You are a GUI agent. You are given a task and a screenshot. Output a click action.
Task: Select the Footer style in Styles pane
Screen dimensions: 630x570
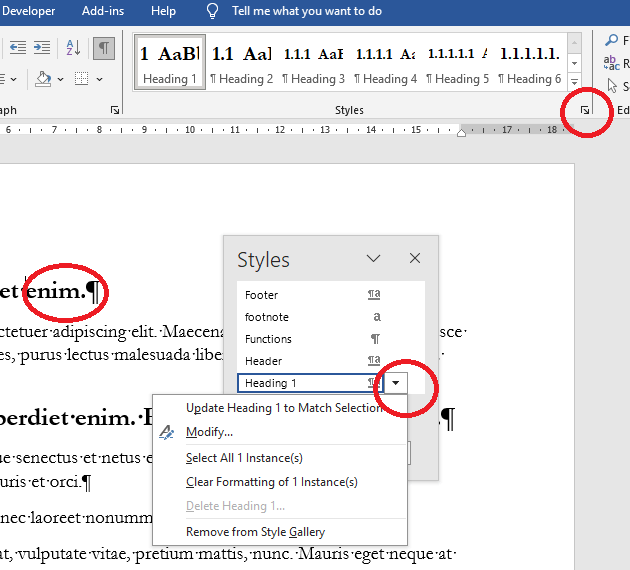(311, 295)
